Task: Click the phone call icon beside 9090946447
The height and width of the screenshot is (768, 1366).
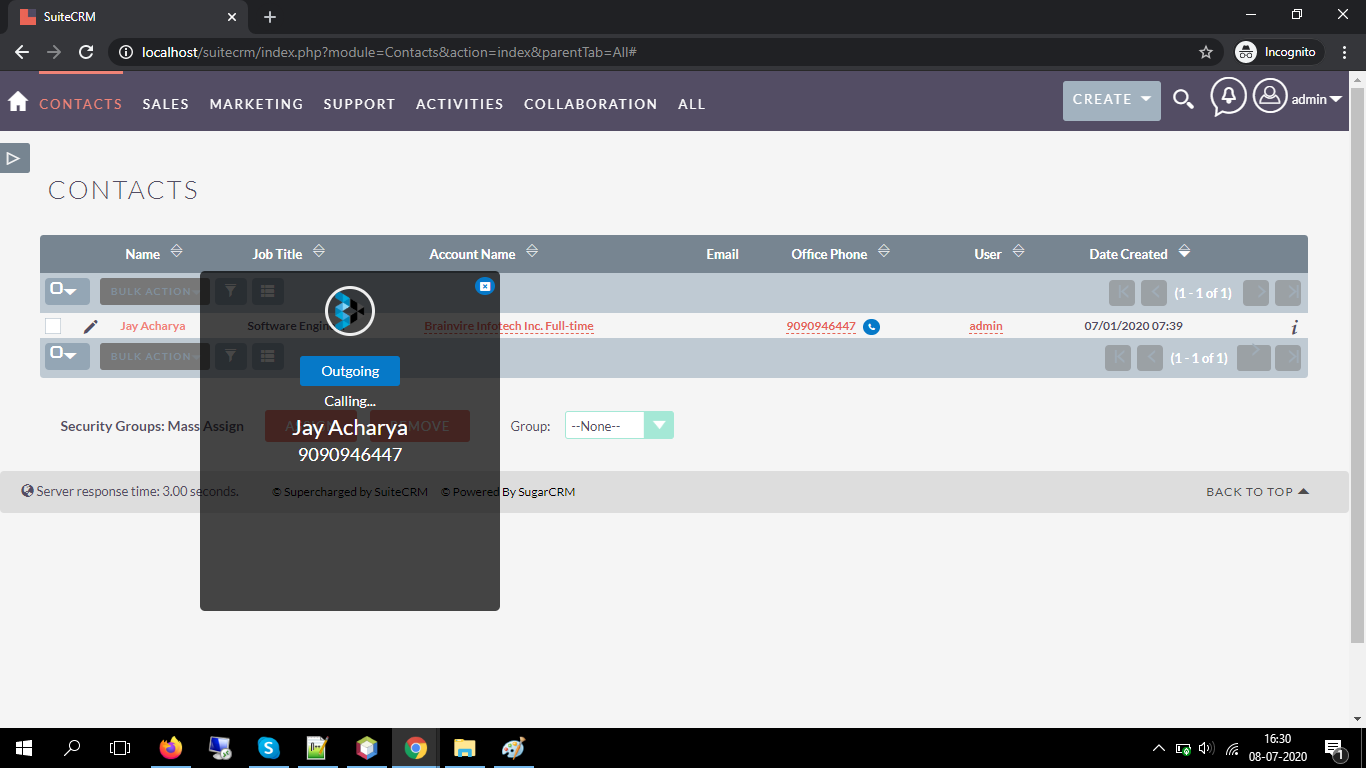Action: tap(871, 326)
